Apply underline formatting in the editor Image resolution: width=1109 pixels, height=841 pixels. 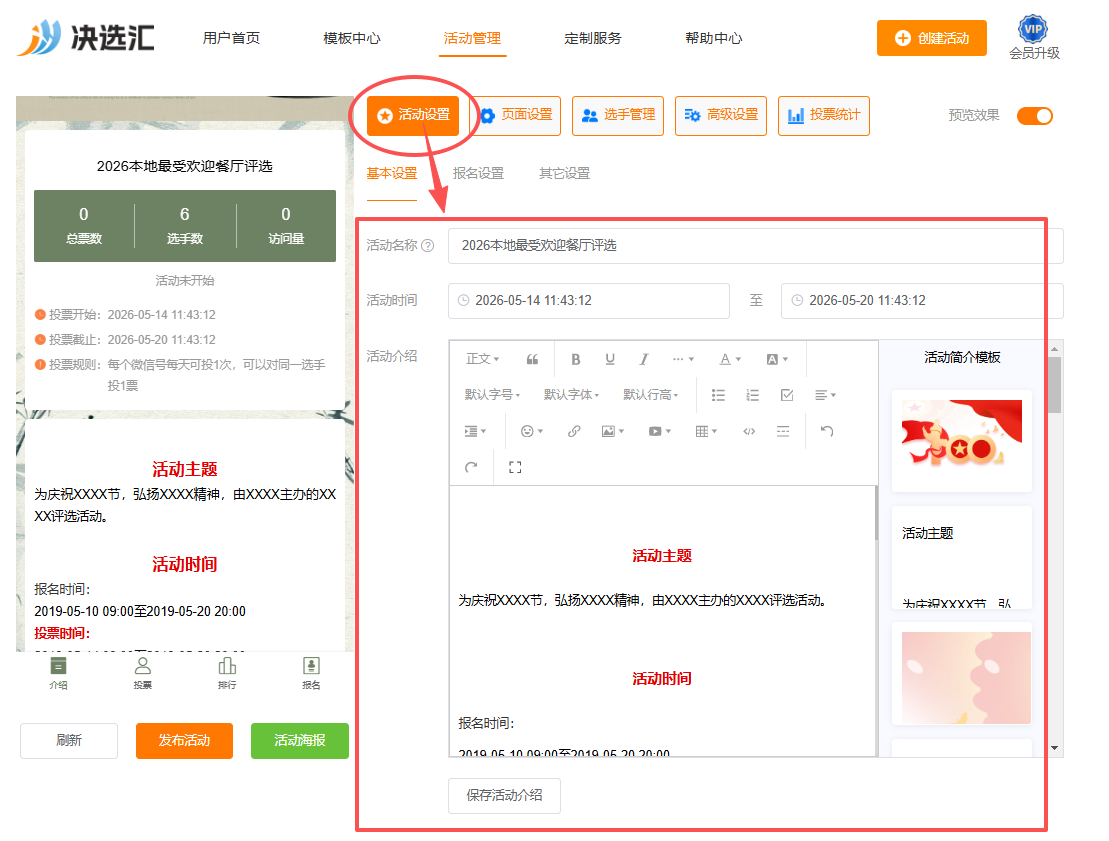tap(610, 359)
